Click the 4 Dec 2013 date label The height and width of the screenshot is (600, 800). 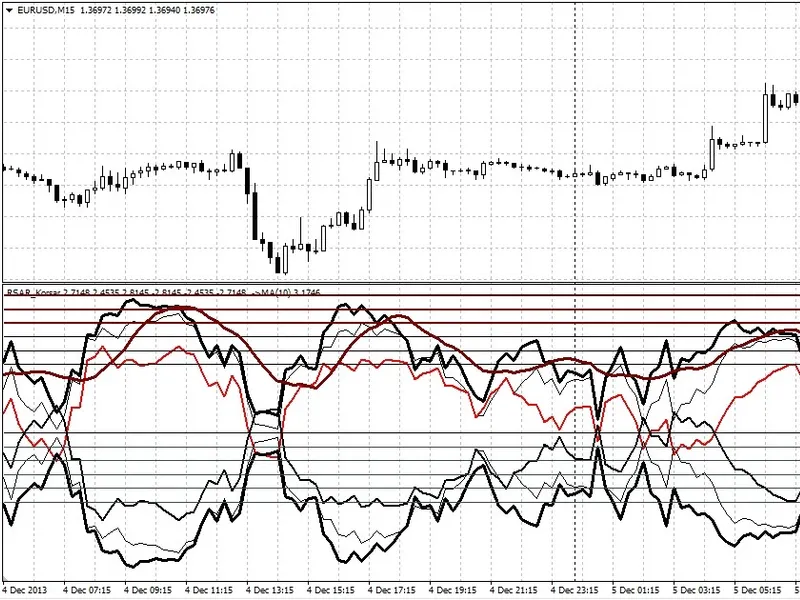(25, 590)
